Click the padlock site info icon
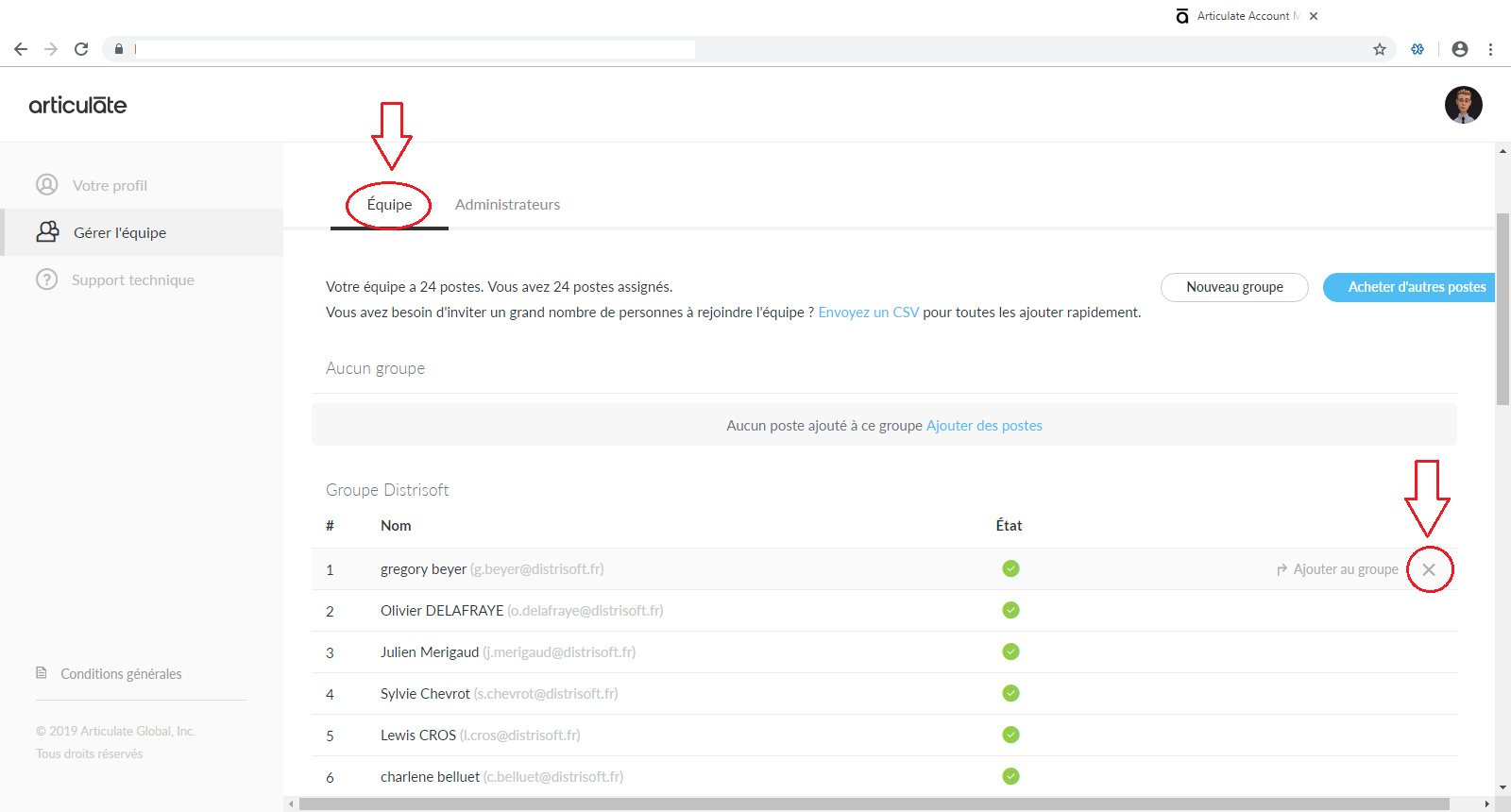 [x=119, y=49]
